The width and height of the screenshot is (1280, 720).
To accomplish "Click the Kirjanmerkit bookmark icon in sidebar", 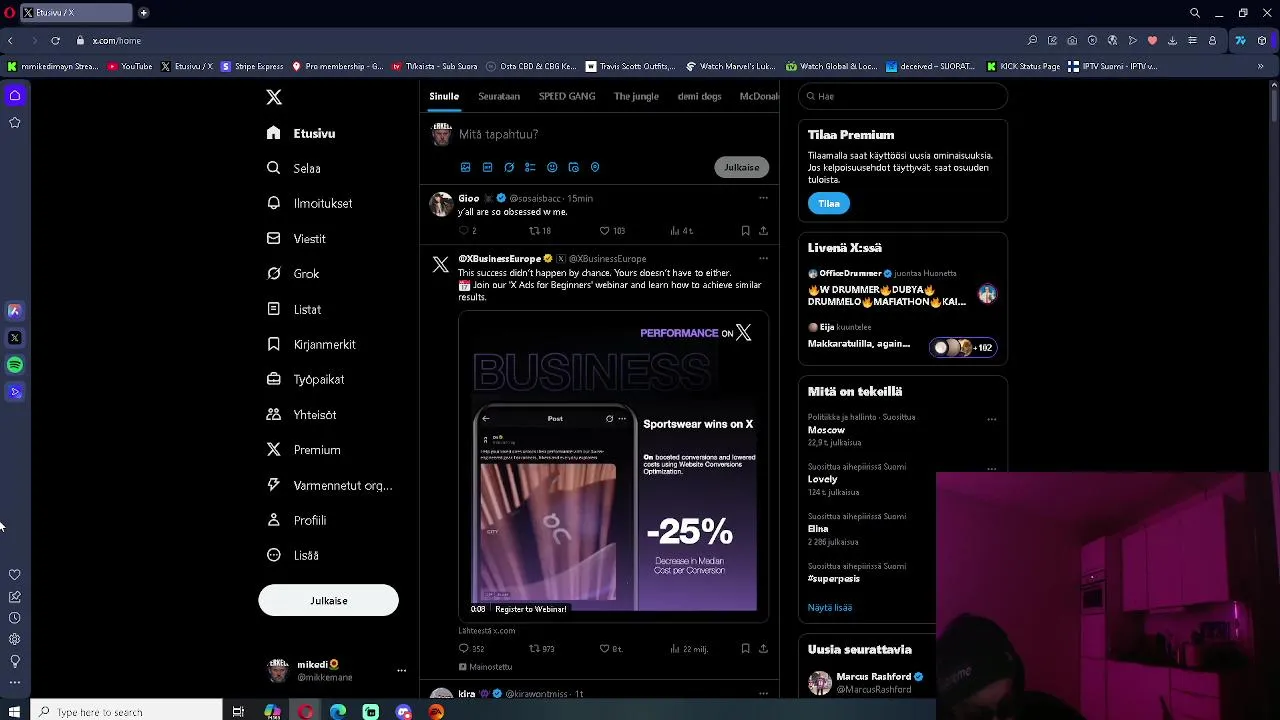I will pos(273,344).
